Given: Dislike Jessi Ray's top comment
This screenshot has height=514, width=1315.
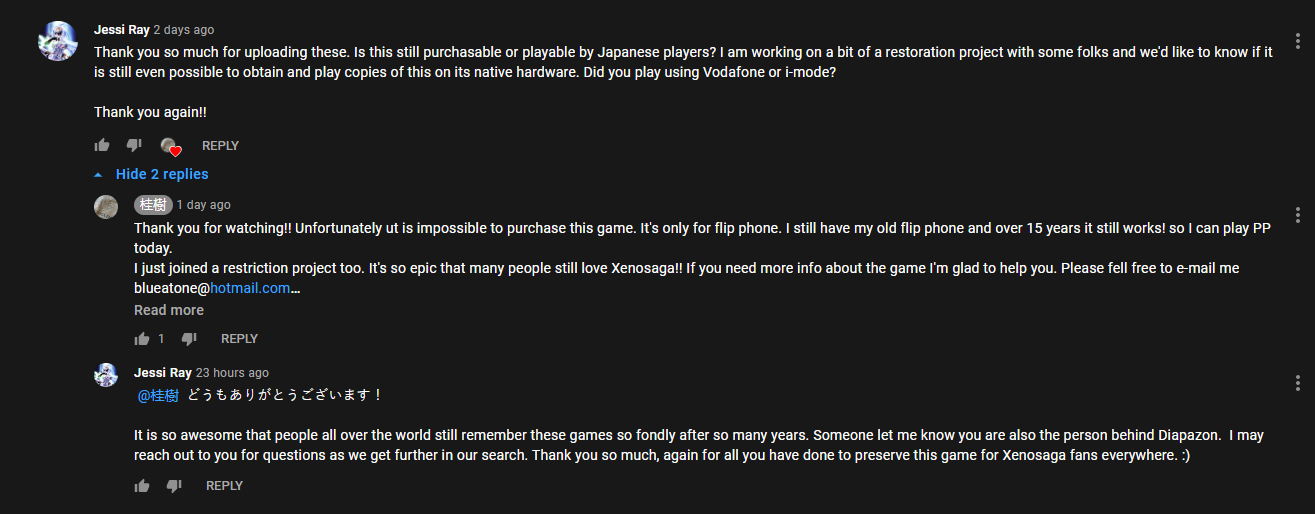Looking at the screenshot, I should tap(134, 146).
